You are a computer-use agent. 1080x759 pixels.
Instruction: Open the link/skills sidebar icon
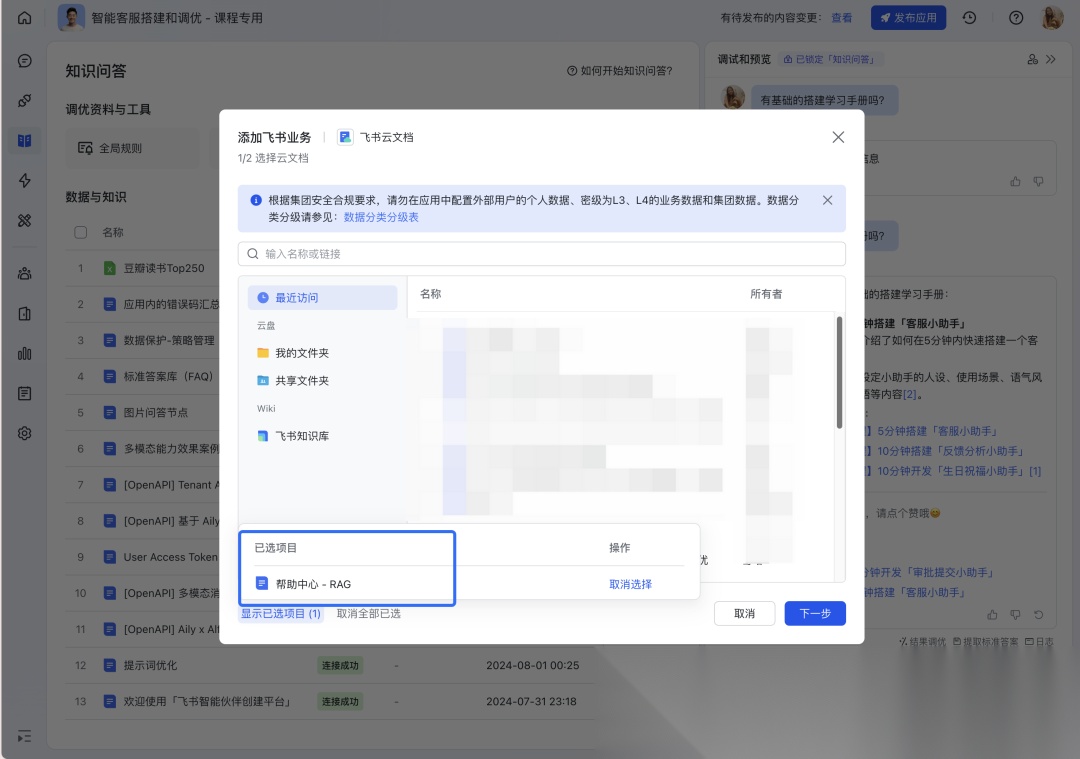coord(25,101)
